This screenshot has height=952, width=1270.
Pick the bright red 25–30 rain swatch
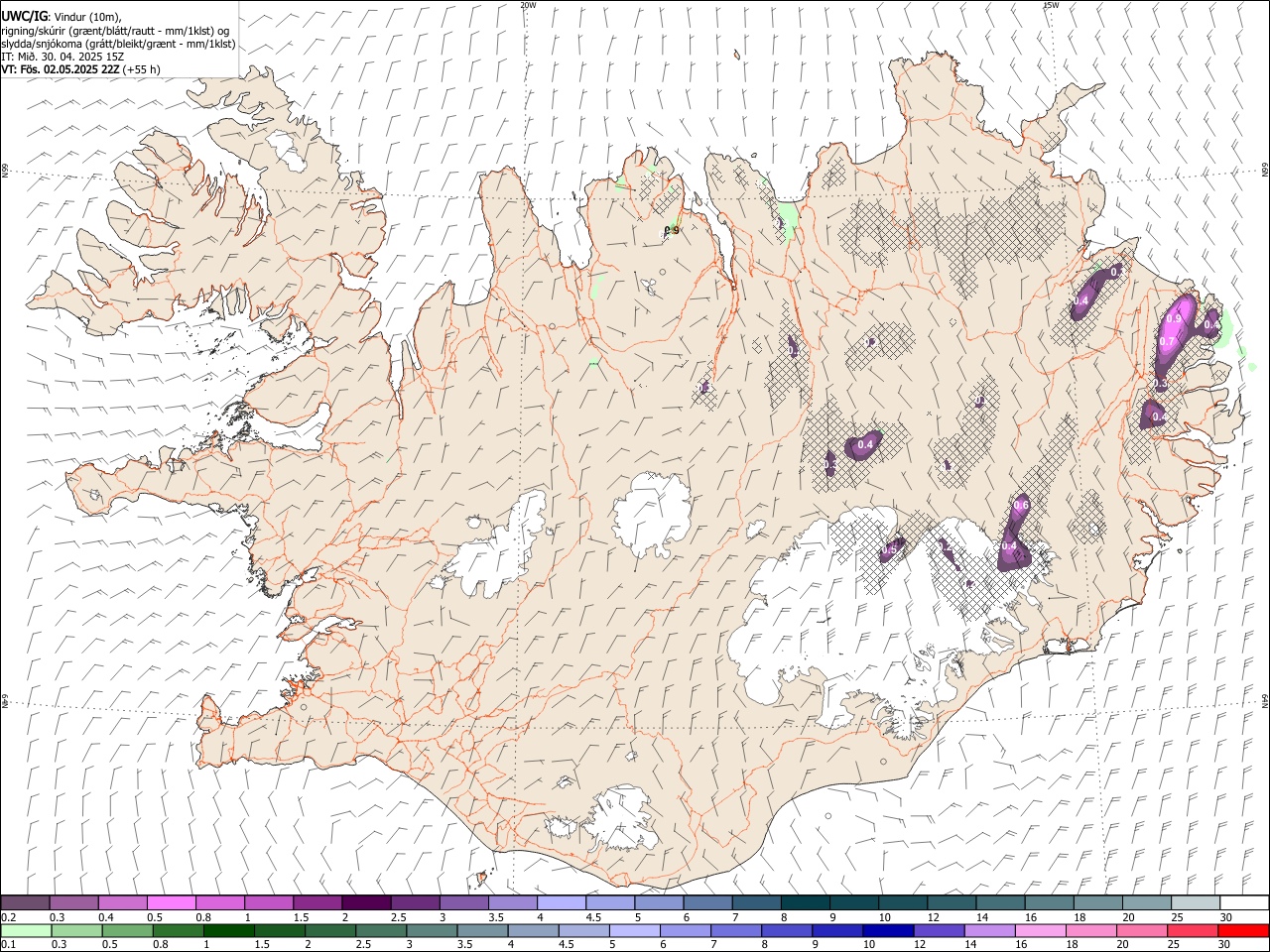(x=1243, y=931)
